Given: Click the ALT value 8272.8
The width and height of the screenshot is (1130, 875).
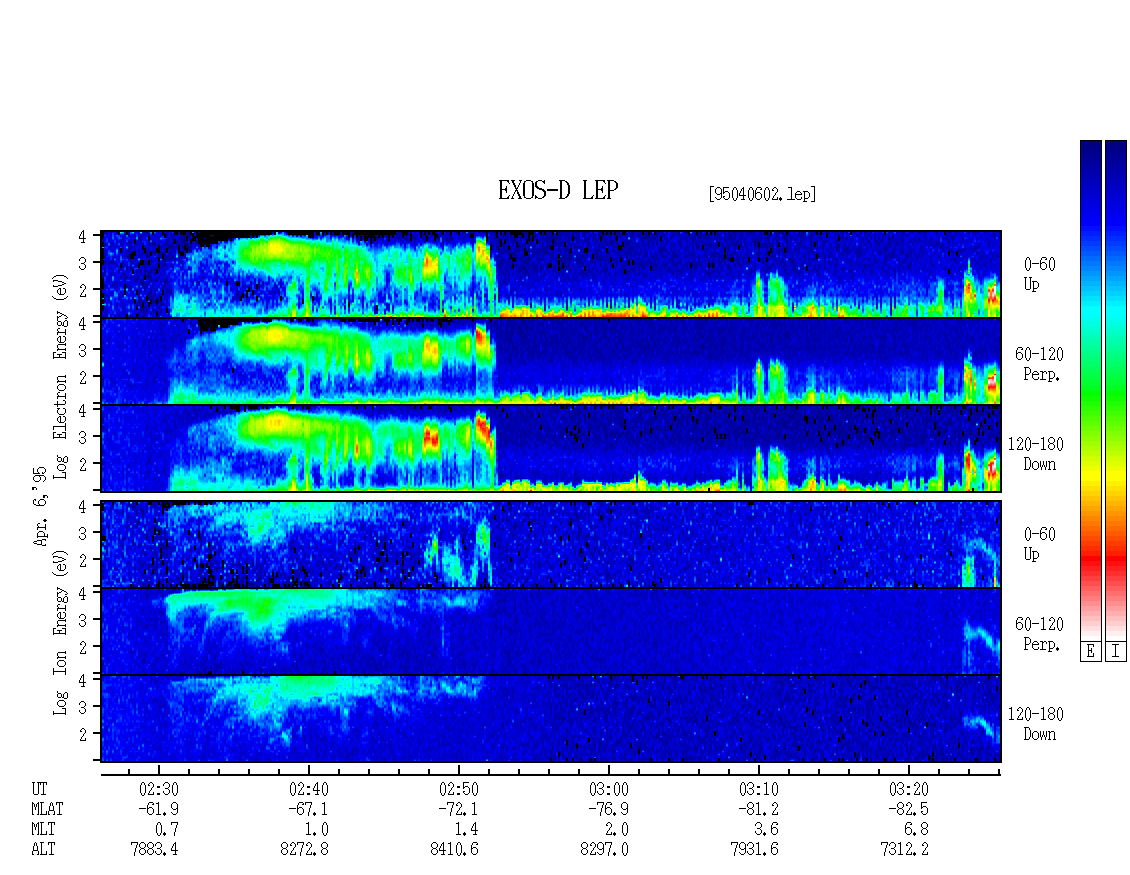Looking at the screenshot, I should pos(304,850).
